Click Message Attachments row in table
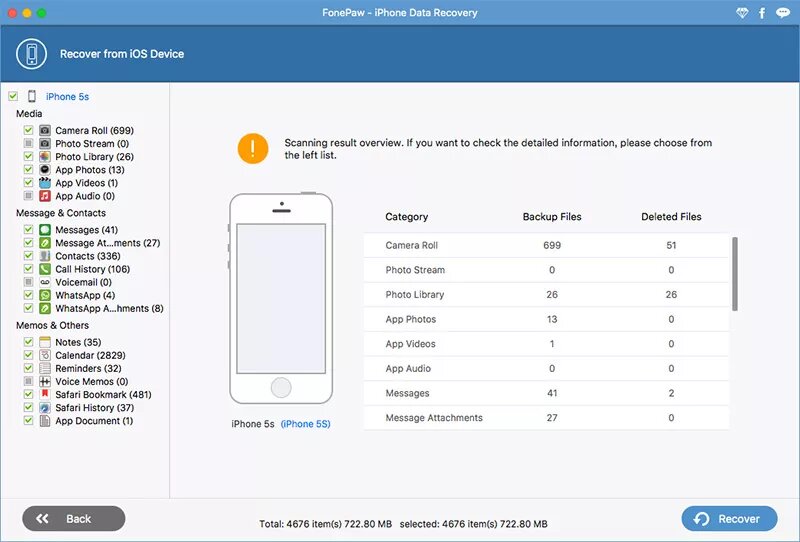 tap(546, 418)
